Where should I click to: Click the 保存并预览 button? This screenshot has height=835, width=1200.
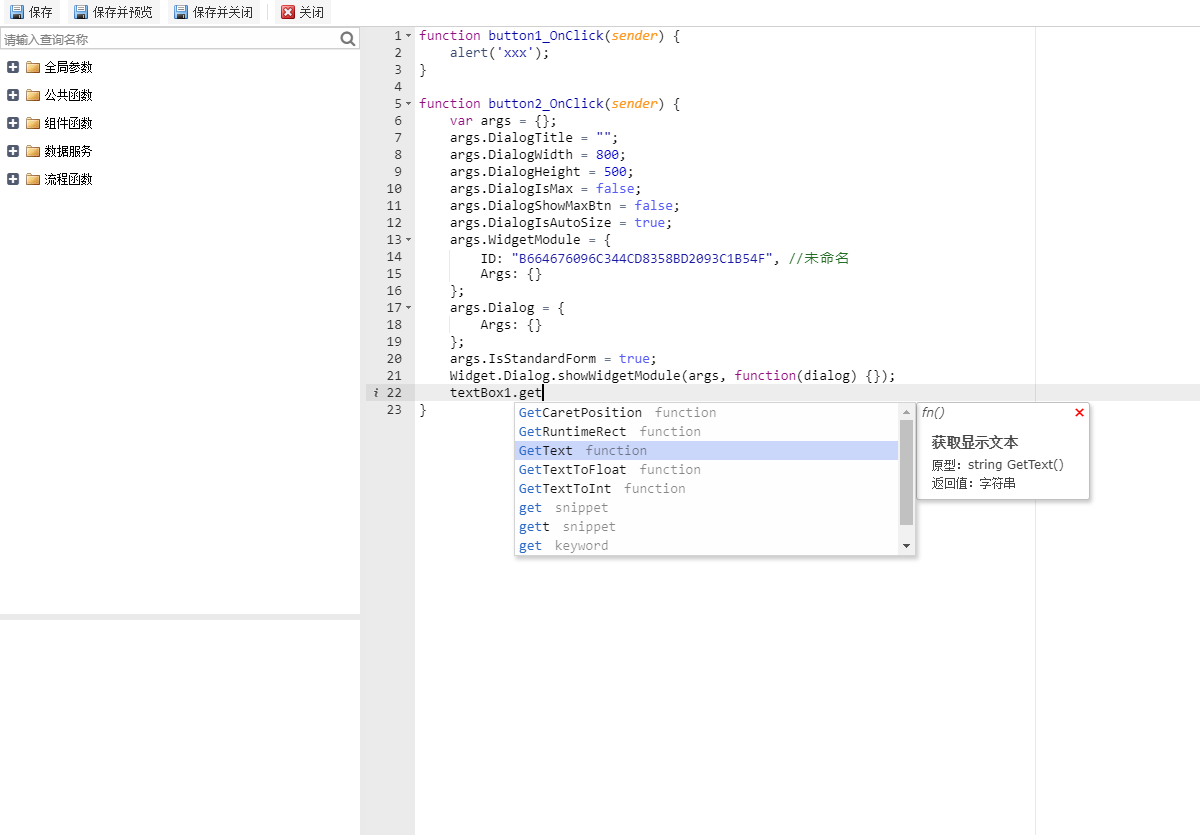114,13
